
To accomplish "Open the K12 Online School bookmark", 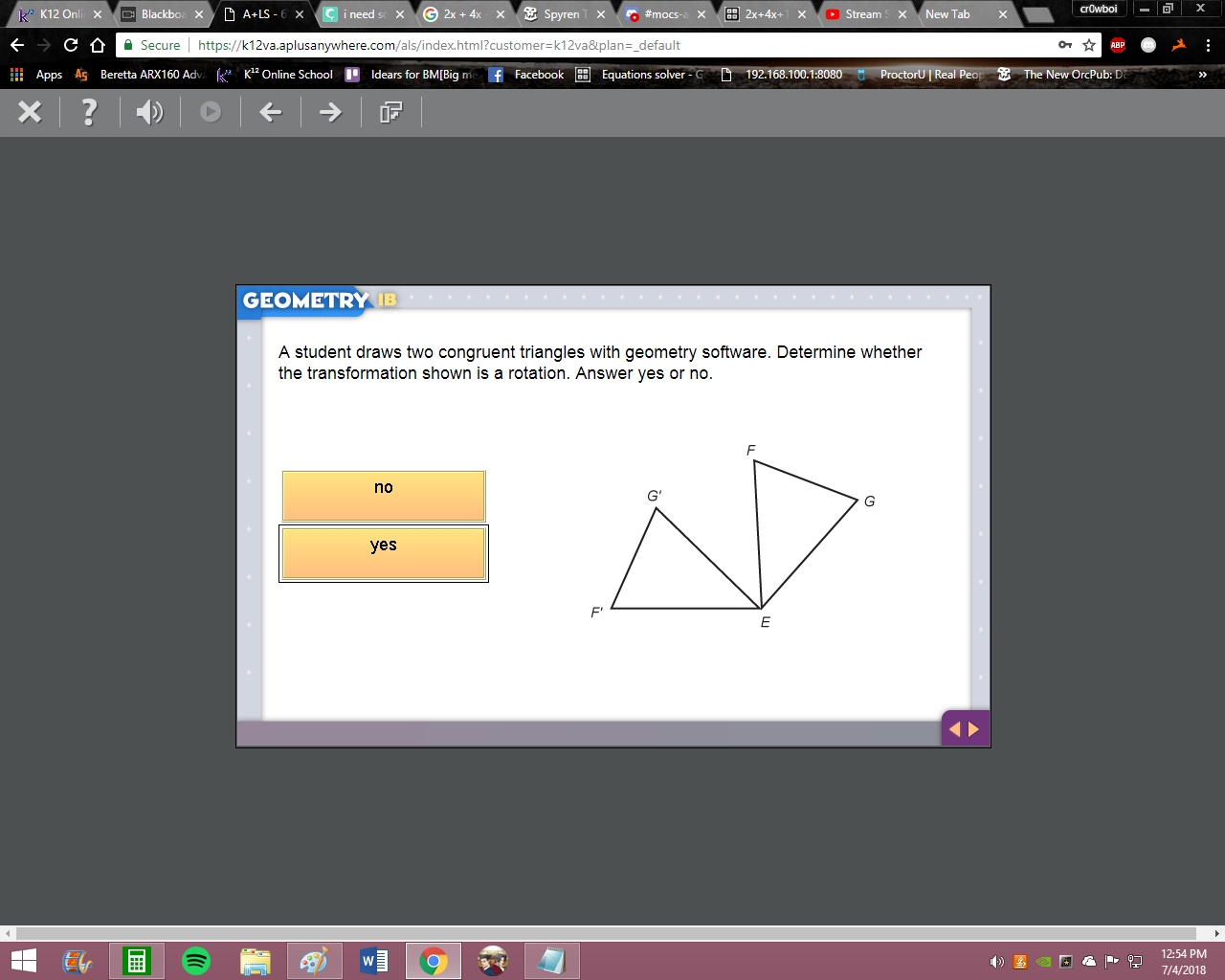I will (x=276, y=75).
